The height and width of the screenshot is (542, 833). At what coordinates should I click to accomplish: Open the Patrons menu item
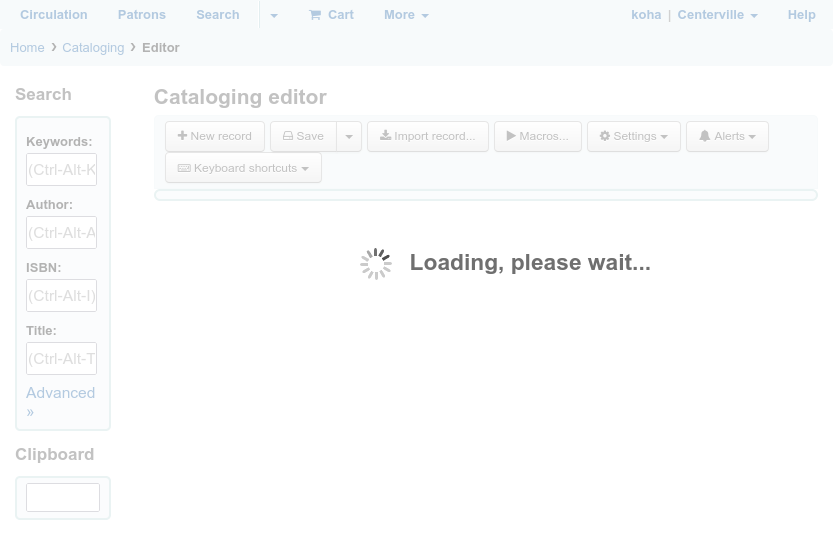coord(142,15)
